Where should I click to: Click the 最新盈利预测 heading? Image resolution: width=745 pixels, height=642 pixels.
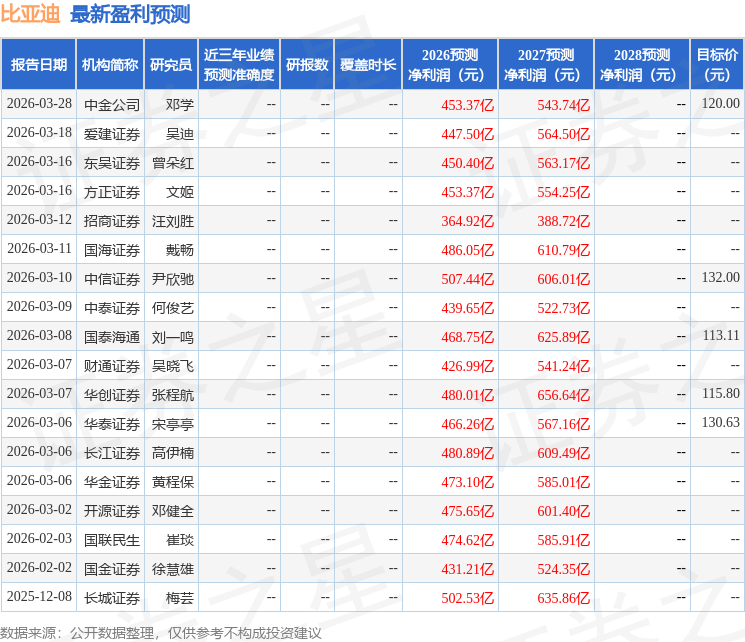tap(130, 14)
